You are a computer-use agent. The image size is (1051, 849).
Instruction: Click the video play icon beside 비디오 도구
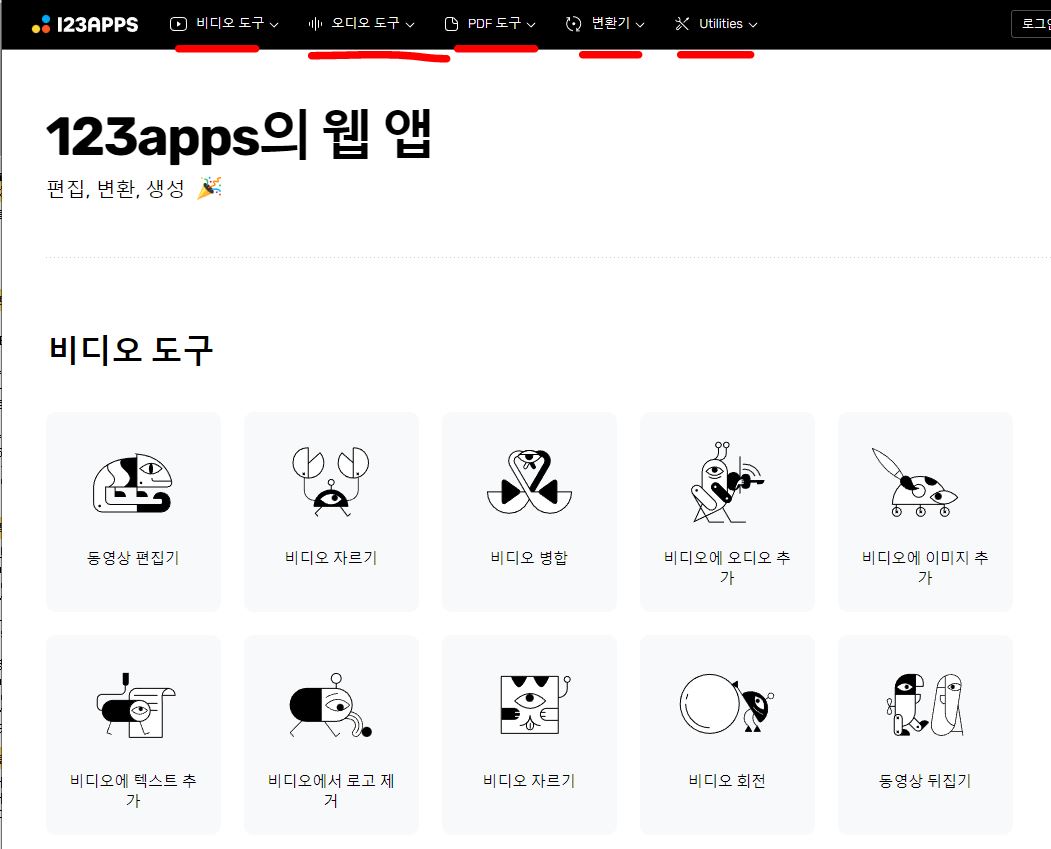coord(178,24)
